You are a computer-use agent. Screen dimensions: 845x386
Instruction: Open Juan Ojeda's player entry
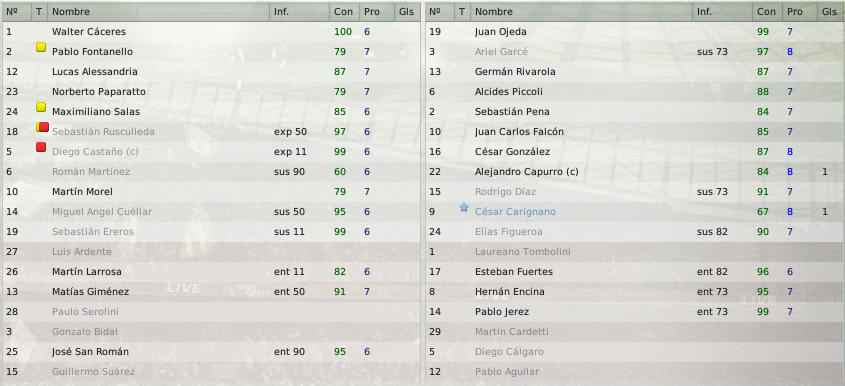[x=635, y=32]
